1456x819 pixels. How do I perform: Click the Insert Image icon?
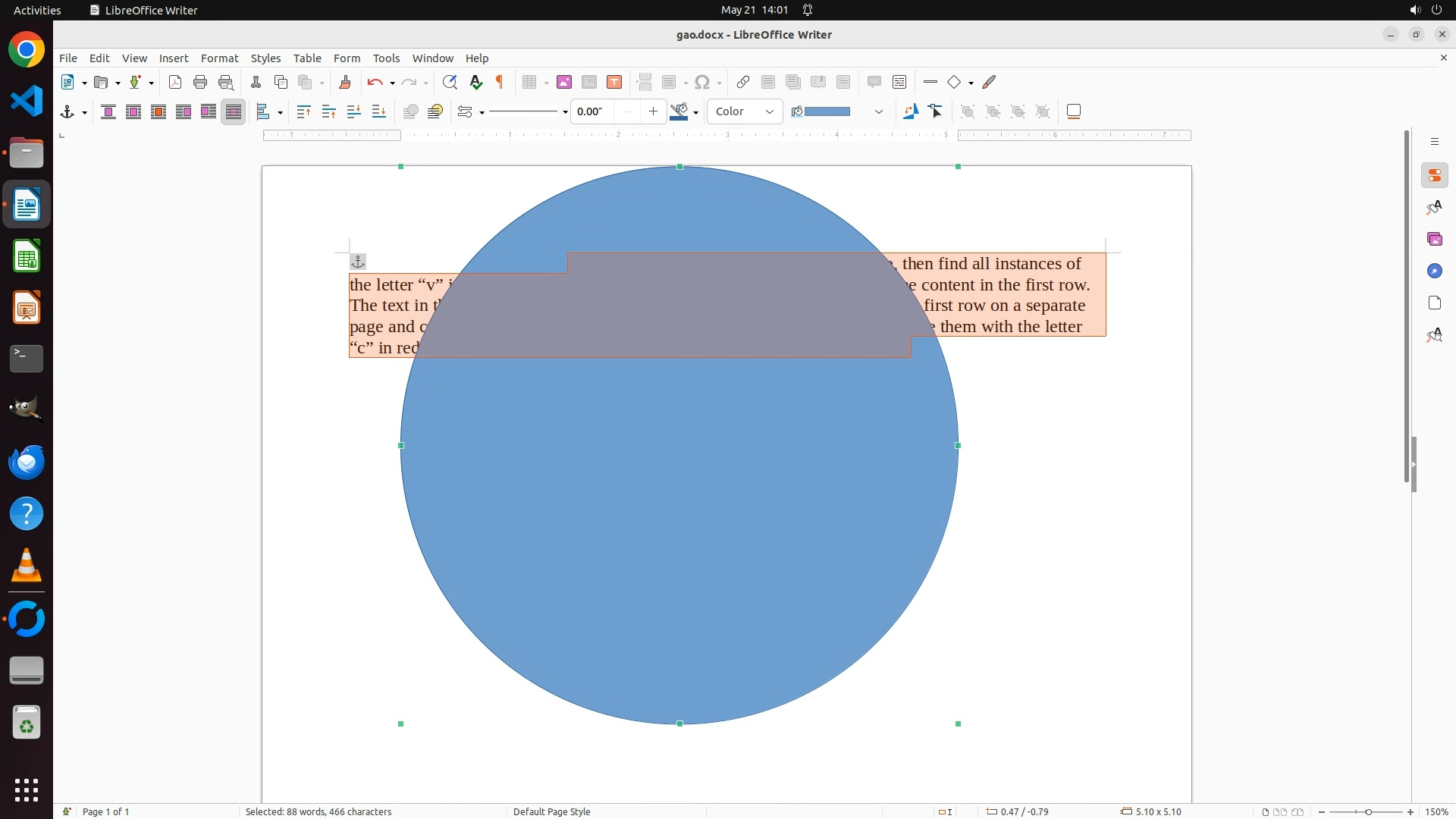coord(564,82)
